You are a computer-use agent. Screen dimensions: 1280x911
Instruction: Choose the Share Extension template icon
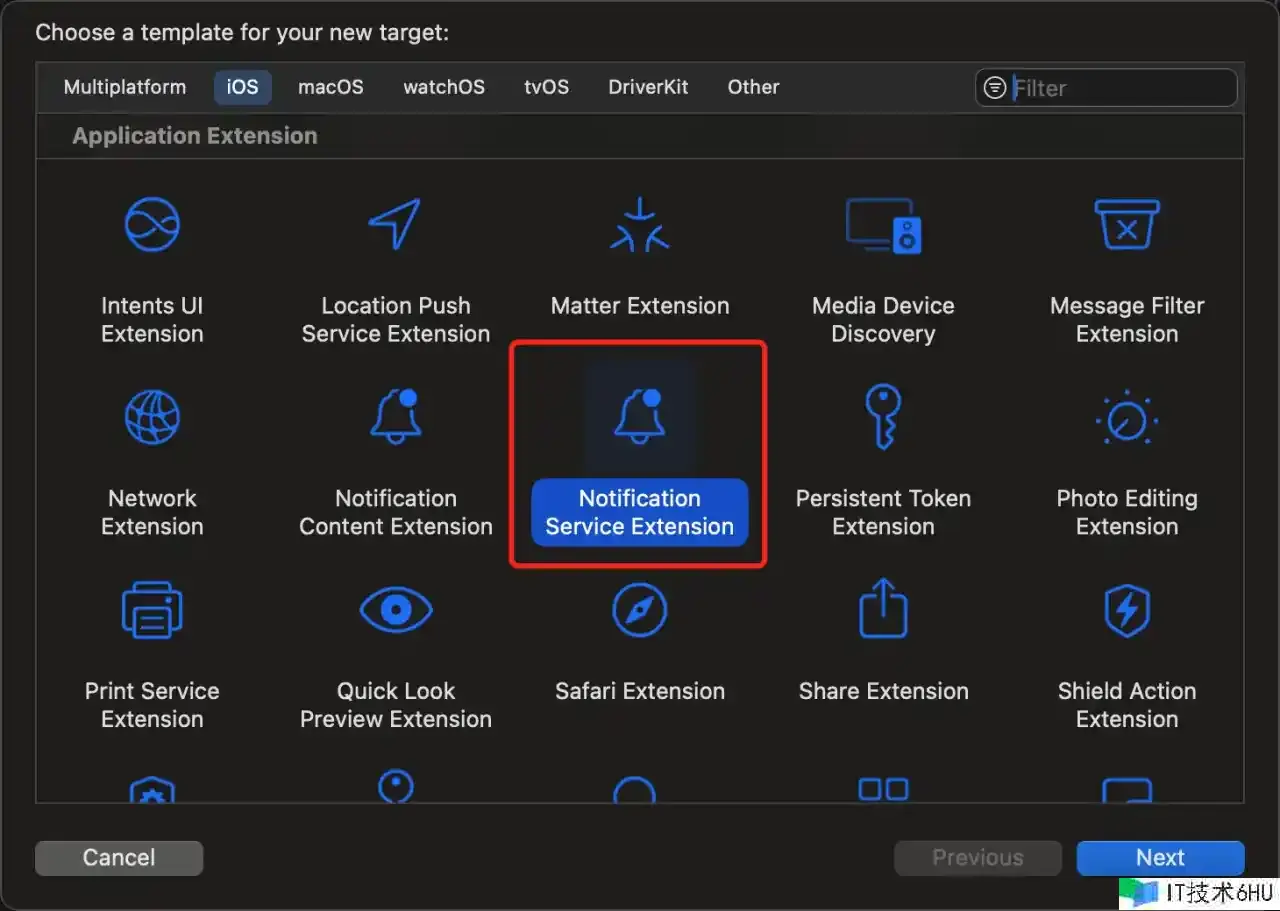(x=883, y=610)
